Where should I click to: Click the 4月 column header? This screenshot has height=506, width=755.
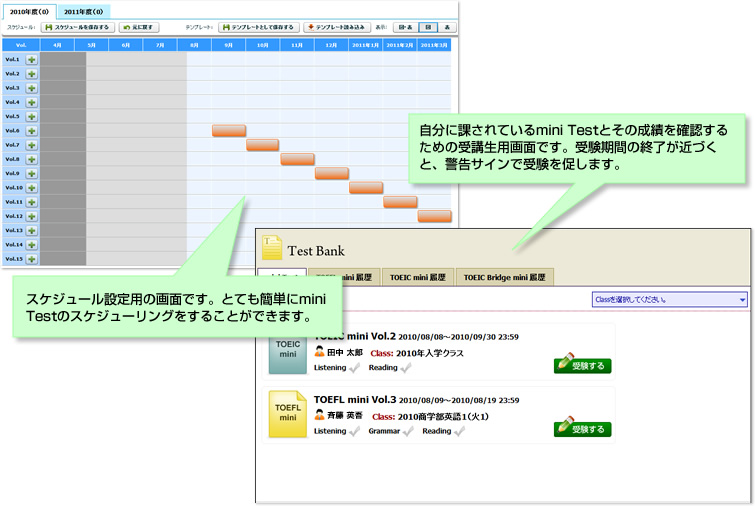coord(57,45)
